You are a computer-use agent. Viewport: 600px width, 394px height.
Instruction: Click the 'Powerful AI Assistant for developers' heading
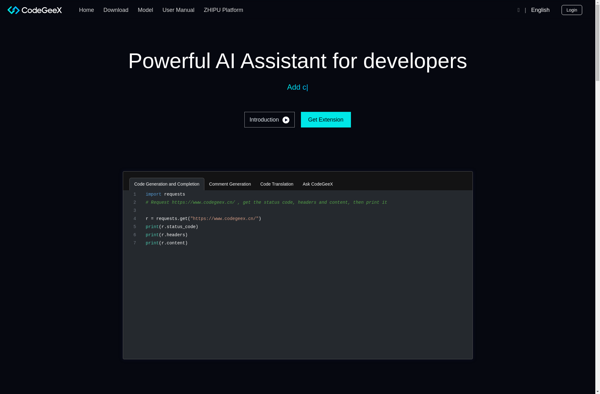coord(297,61)
